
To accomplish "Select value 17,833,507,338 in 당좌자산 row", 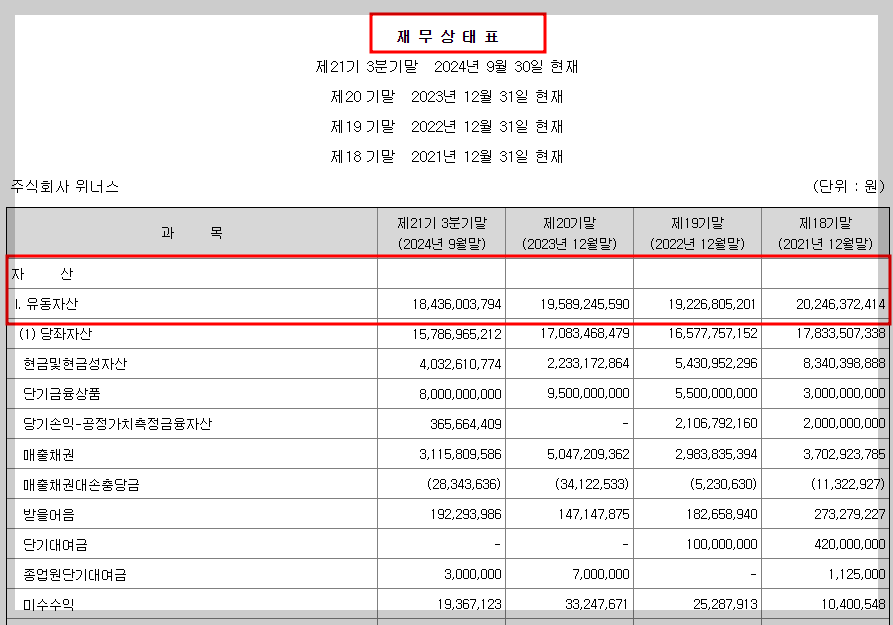I will tap(841, 333).
